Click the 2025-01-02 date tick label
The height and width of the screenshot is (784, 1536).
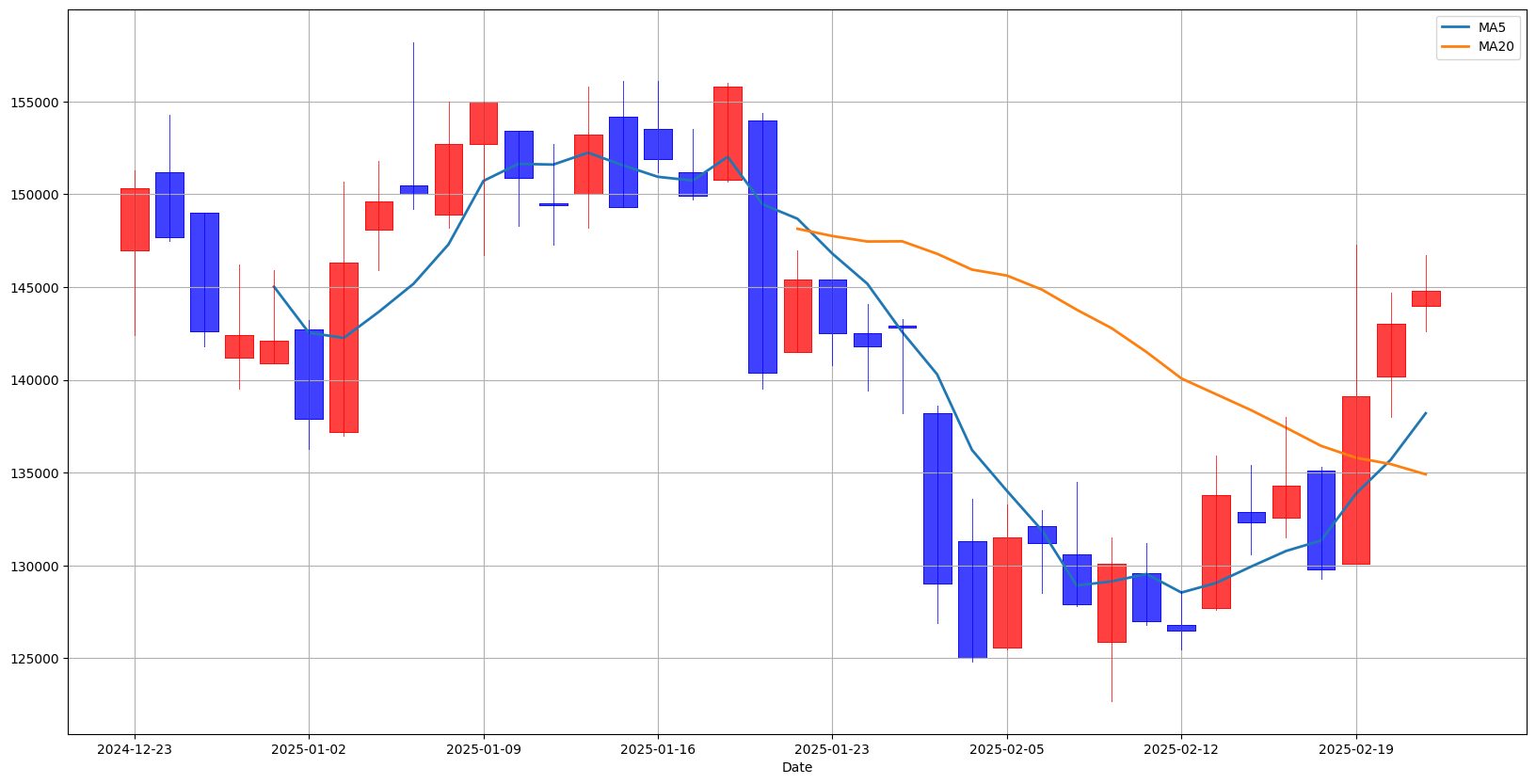point(309,750)
